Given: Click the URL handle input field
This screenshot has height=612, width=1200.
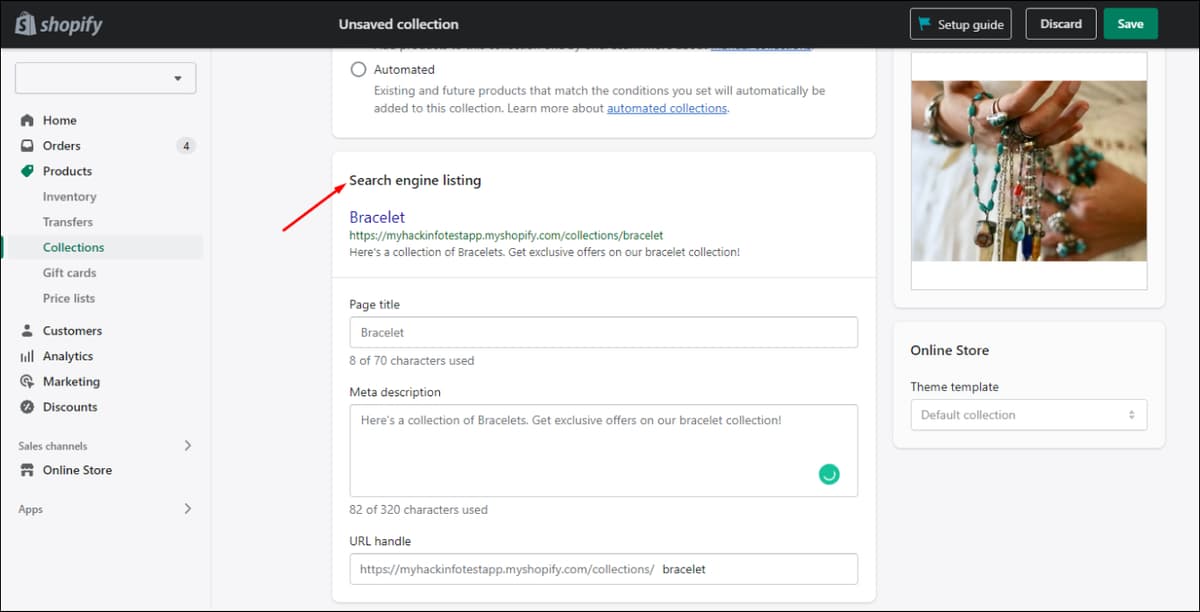Looking at the screenshot, I should tap(603, 569).
